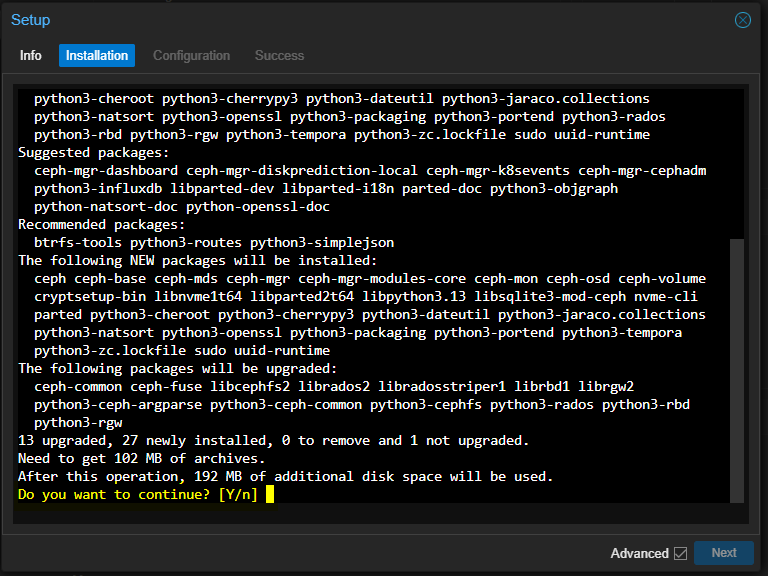Click the 'Suggested packages:' line
This screenshot has height=576, width=768.
coord(94,152)
